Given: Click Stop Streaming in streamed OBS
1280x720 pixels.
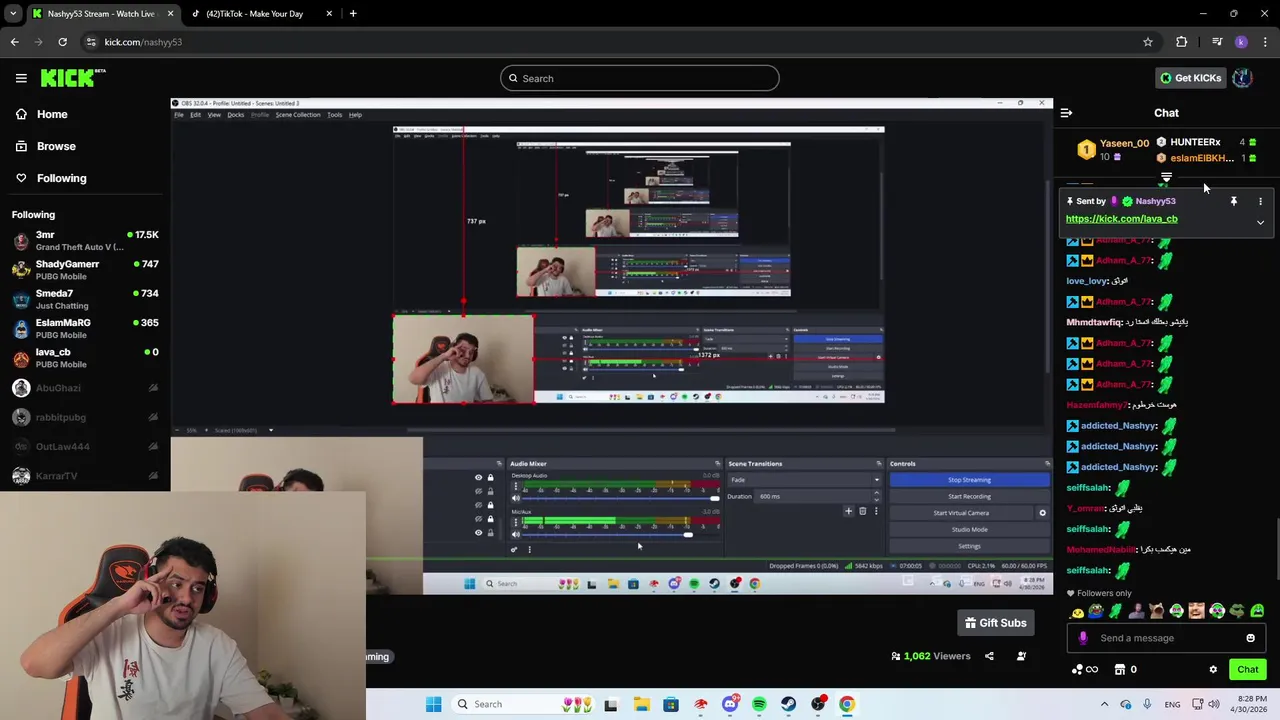Looking at the screenshot, I should click(x=969, y=480).
